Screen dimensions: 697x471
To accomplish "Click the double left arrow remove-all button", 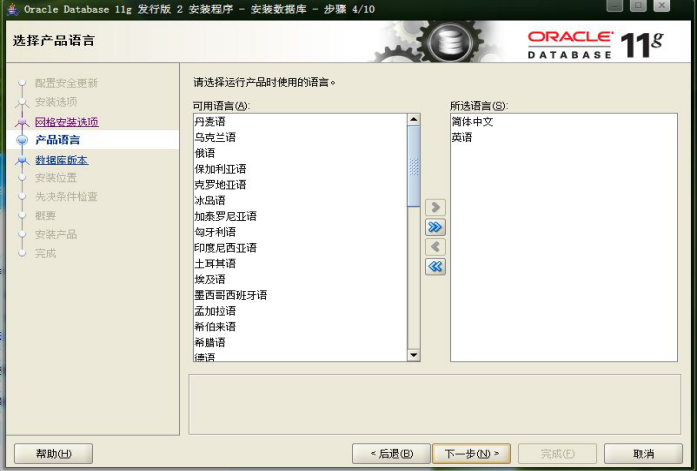I will tap(435, 267).
